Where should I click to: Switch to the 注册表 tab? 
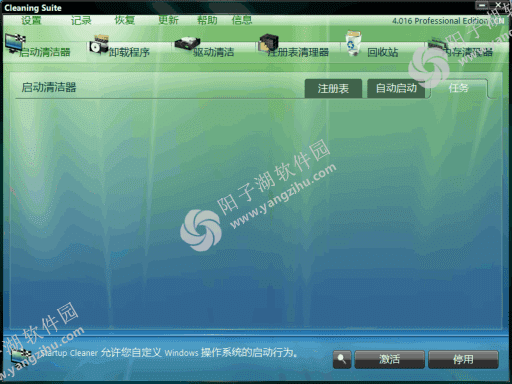pos(333,88)
